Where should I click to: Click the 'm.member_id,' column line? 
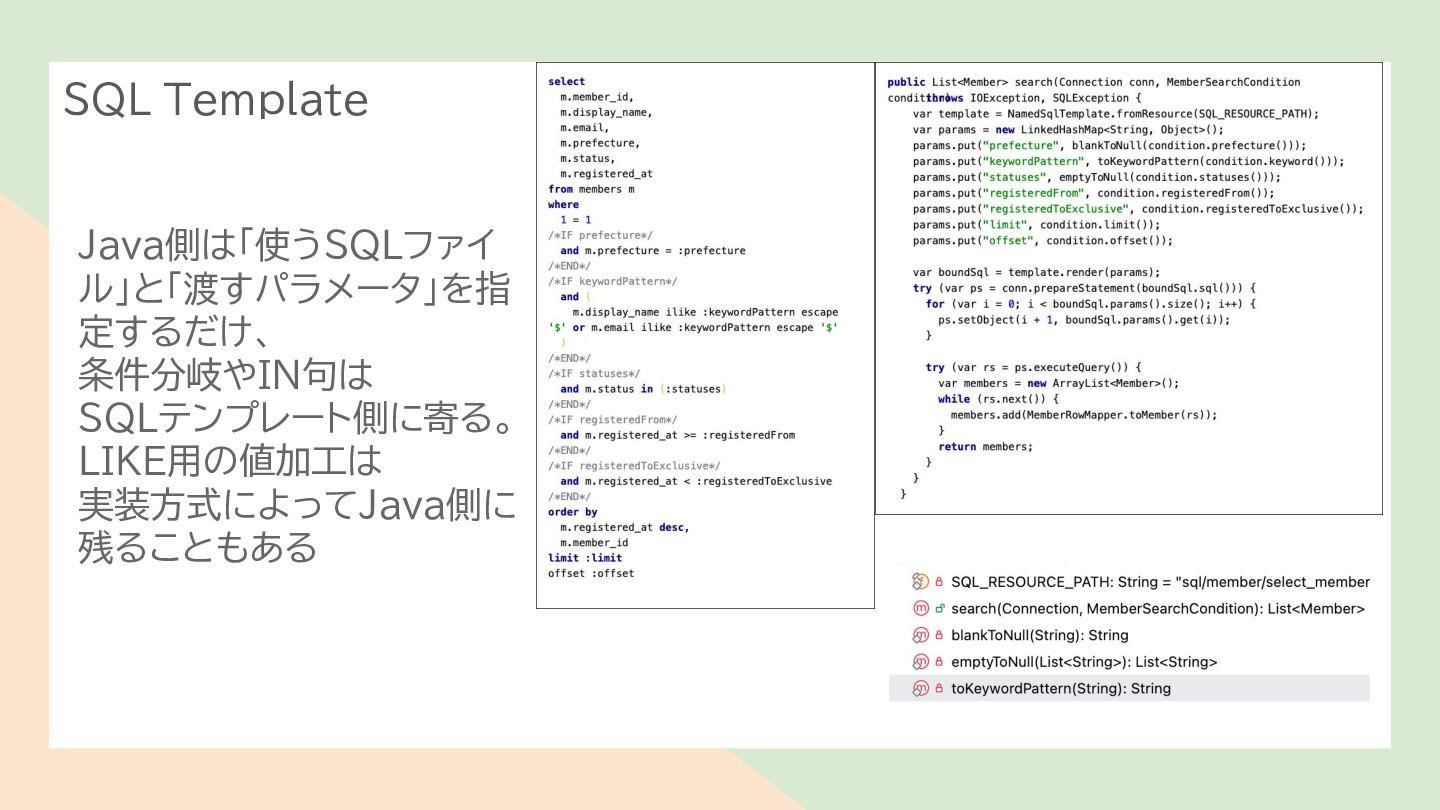tap(597, 97)
